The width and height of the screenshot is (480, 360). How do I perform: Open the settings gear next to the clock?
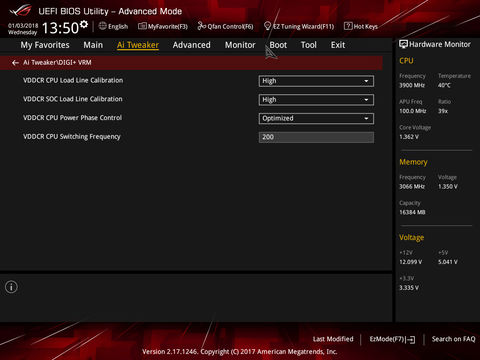coord(84,24)
